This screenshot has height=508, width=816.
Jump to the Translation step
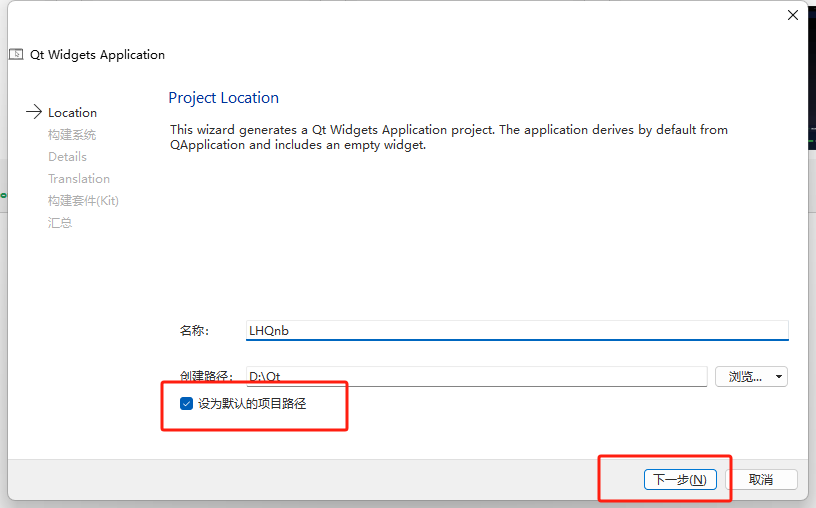(79, 179)
